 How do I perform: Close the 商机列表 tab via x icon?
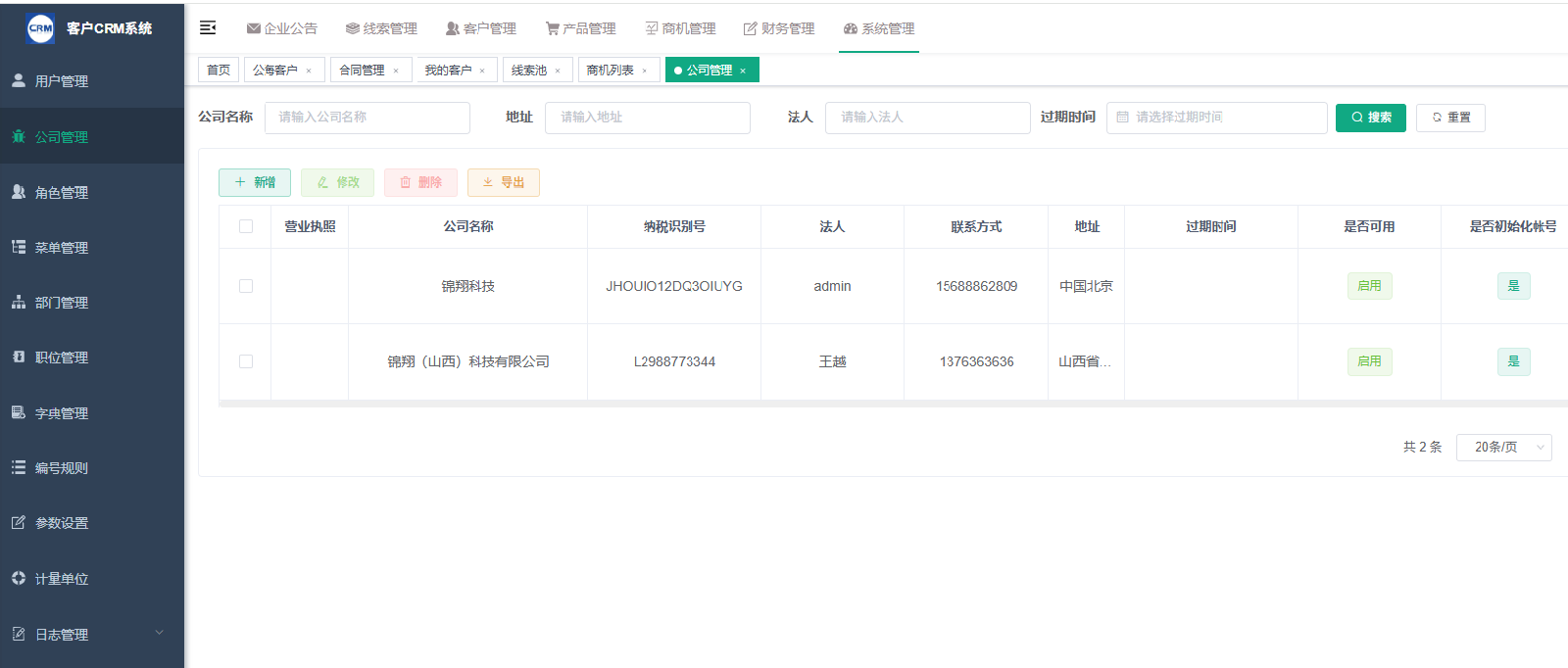point(645,71)
